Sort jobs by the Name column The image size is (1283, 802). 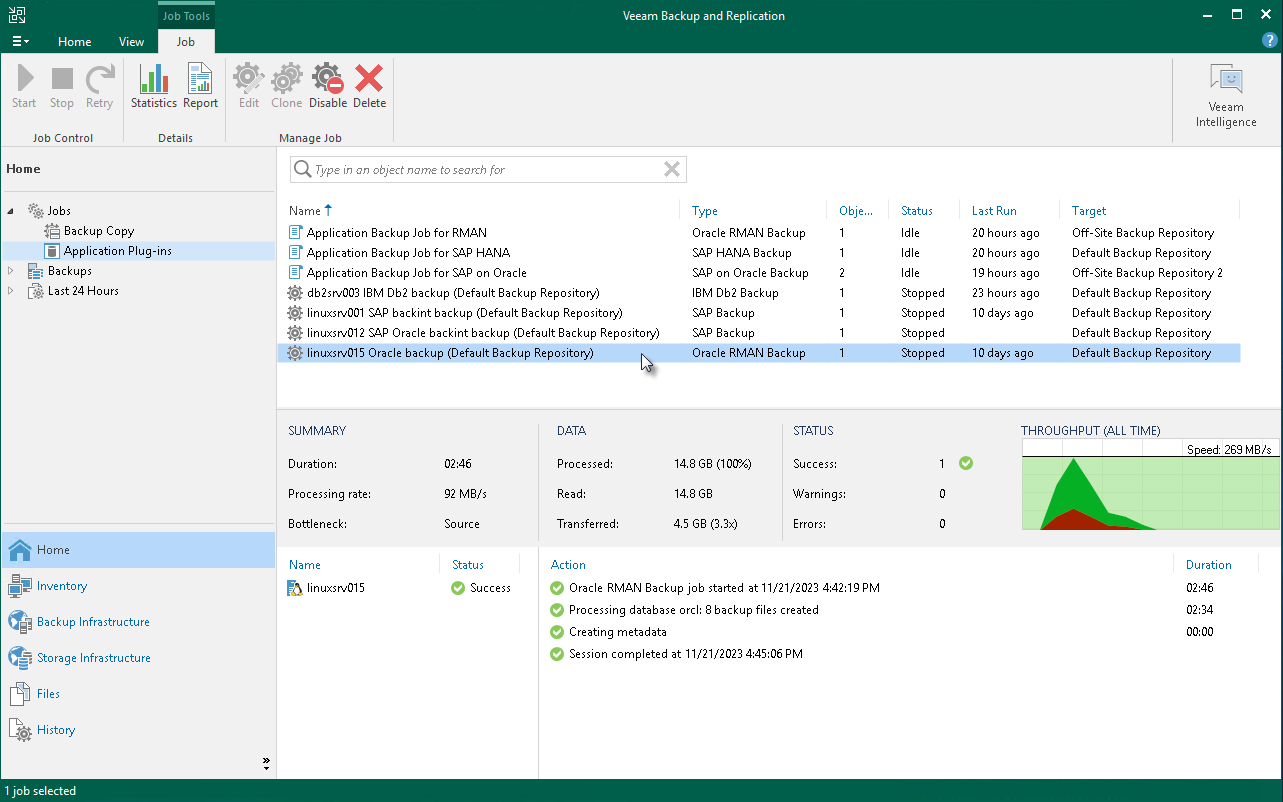(x=303, y=210)
